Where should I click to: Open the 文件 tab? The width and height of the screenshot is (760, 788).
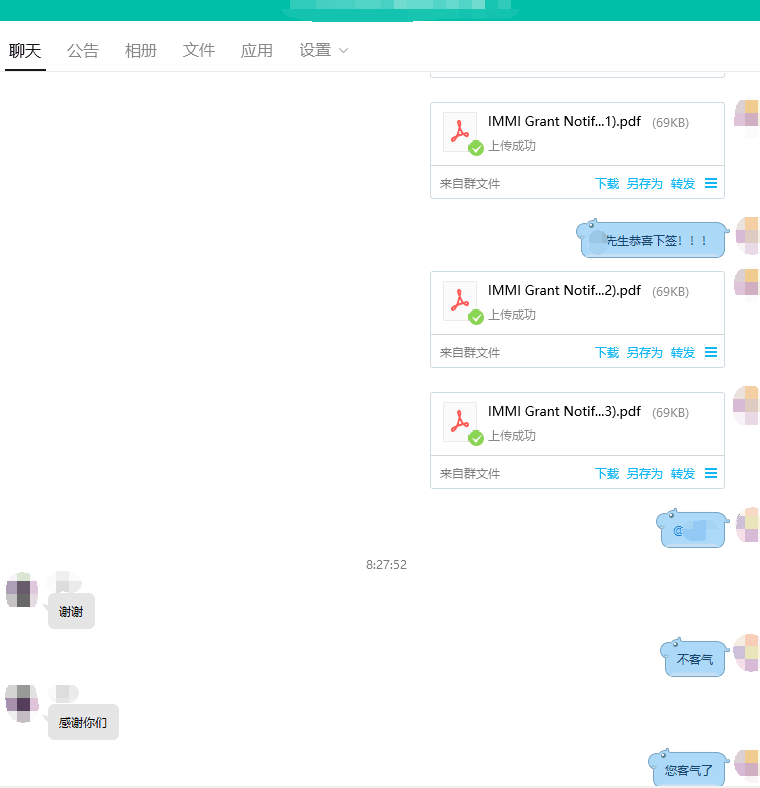pyautogui.click(x=199, y=51)
